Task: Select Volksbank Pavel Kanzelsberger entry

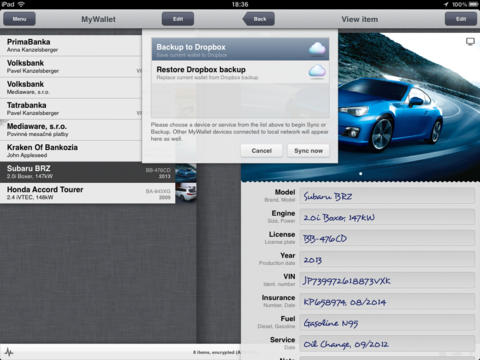Action: click(71, 67)
